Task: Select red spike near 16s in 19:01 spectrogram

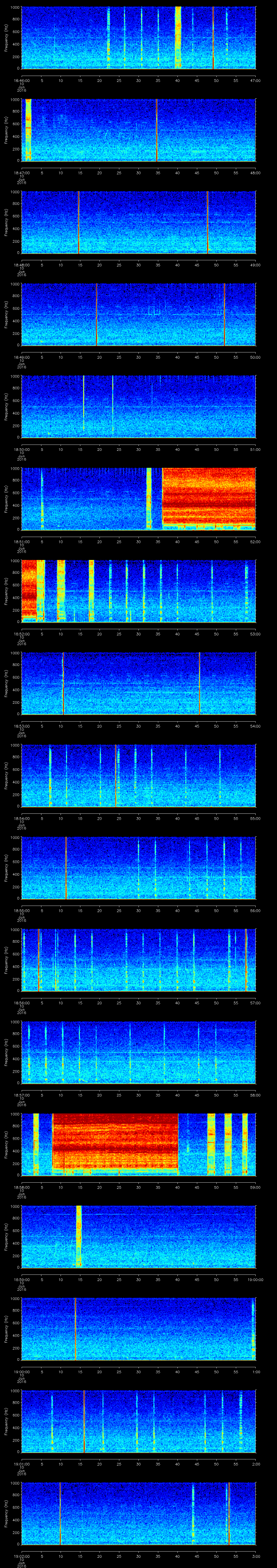Action: [84, 1421]
